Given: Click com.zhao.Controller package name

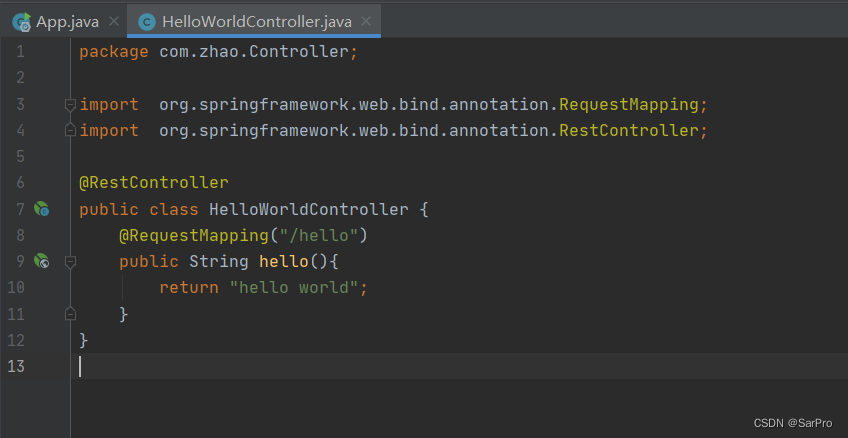Looking at the screenshot, I should click(254, 52).
